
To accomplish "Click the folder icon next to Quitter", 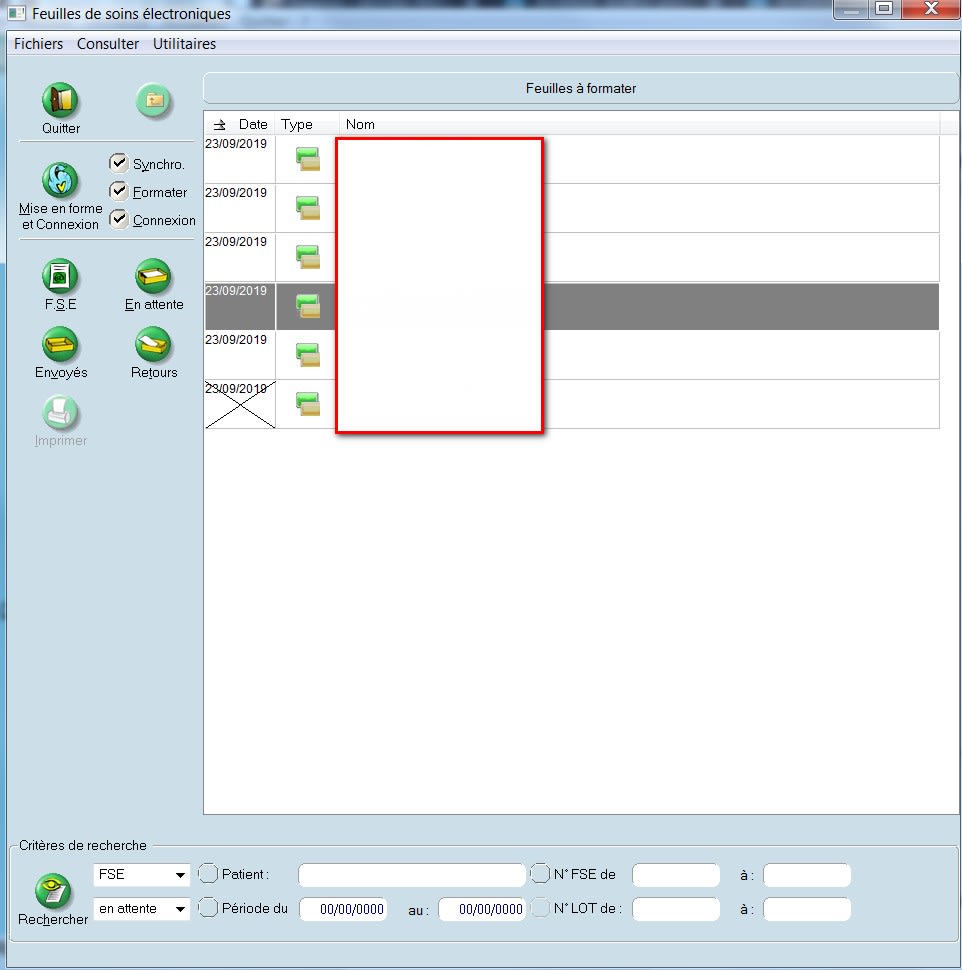I will 153,101.
